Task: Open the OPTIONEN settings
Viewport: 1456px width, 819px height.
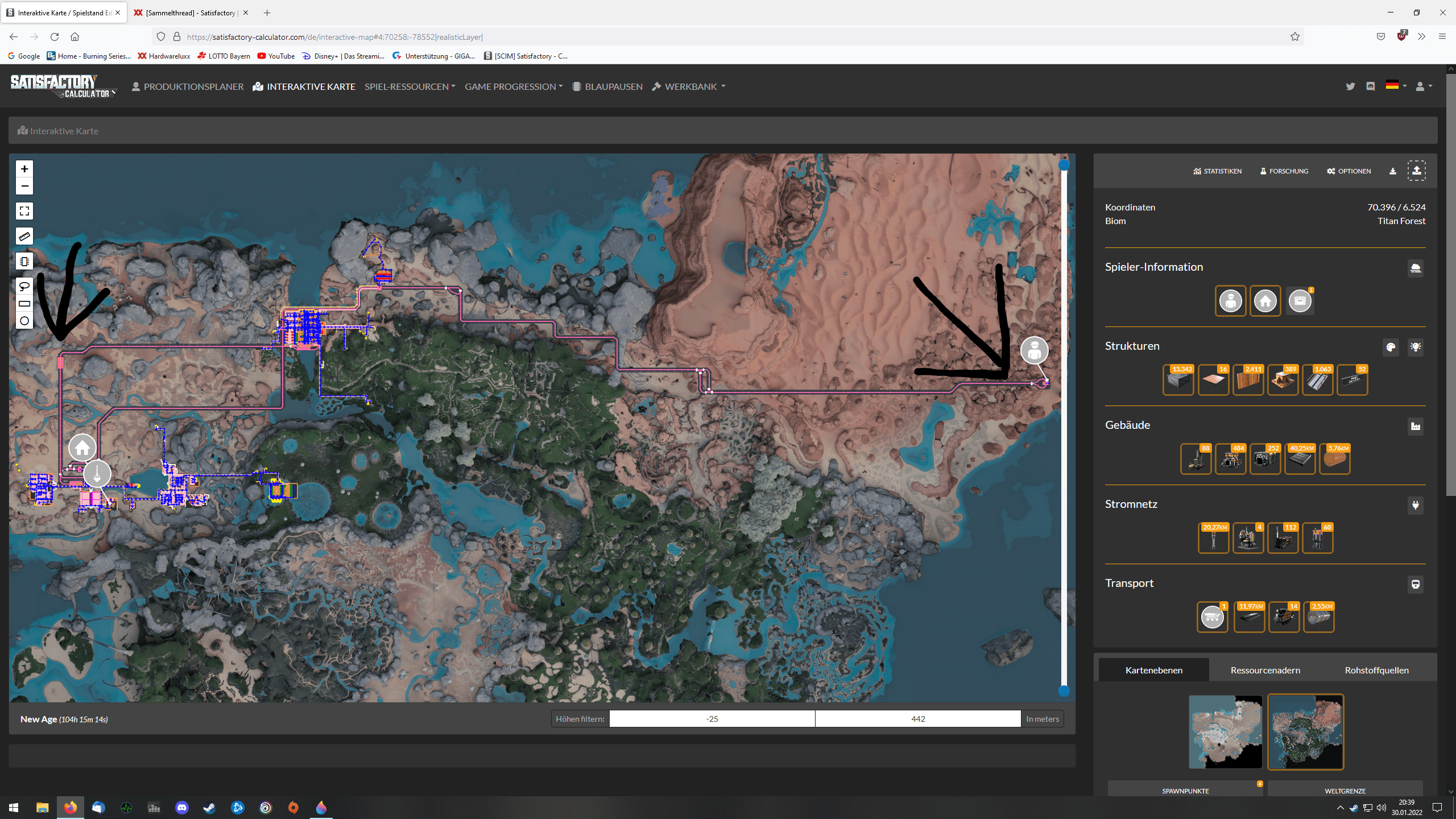Action: [x=1349, y=171]
